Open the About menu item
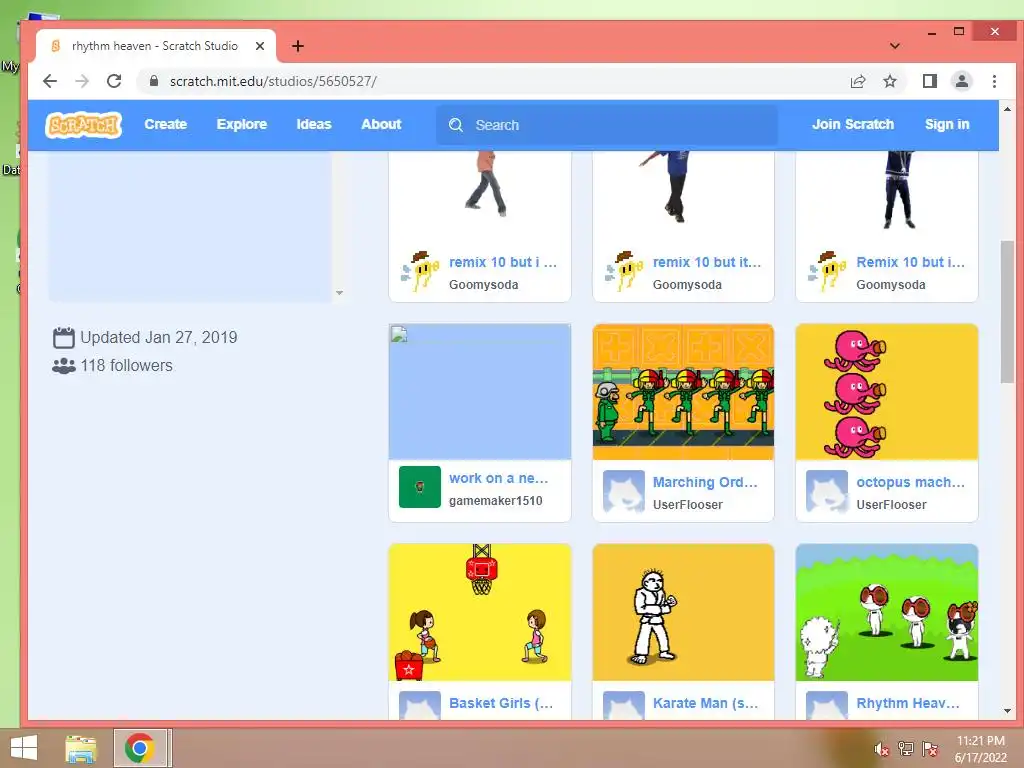1024x768 pixels. [x=381, y=124]
